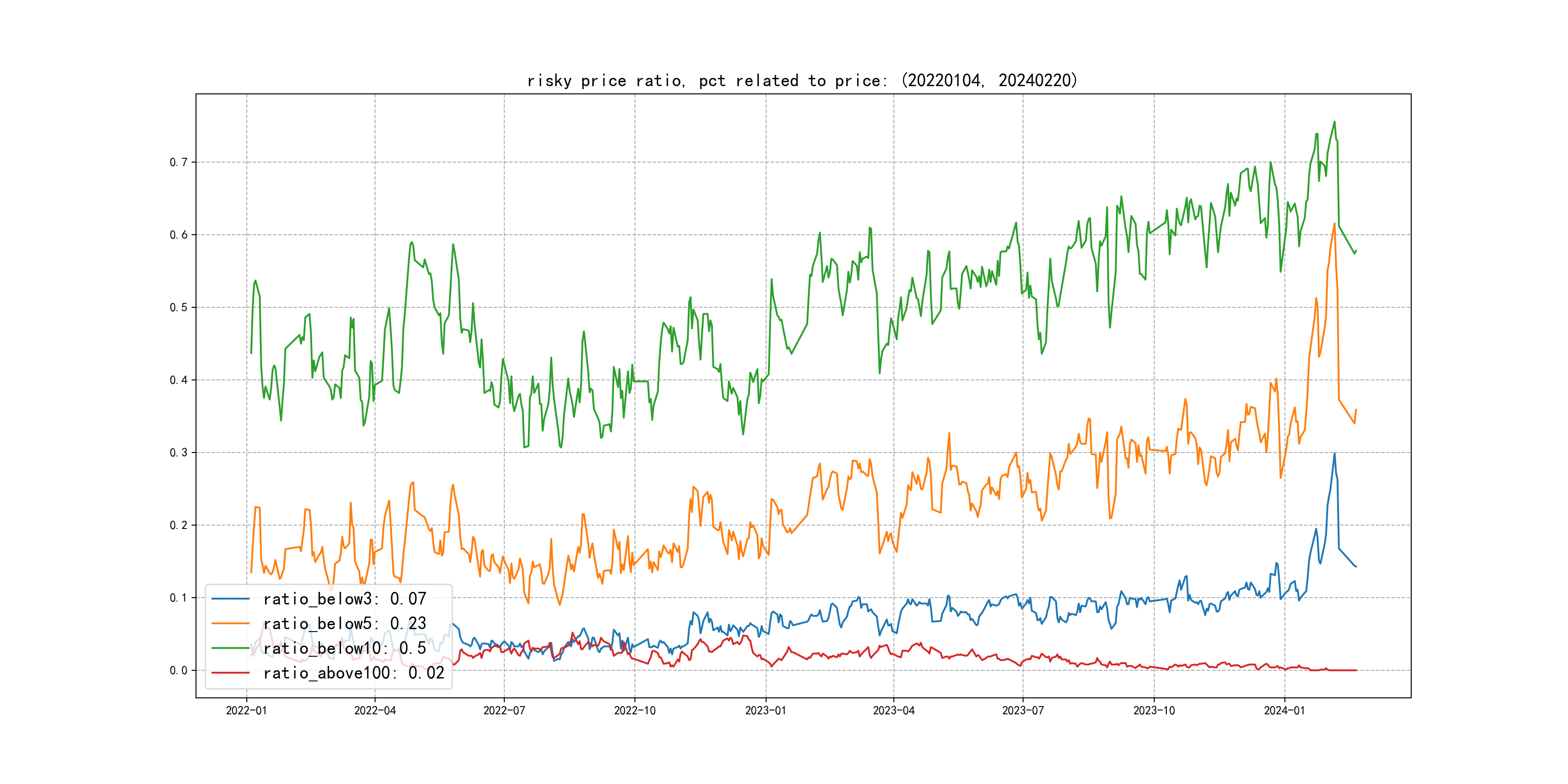Click the orange ratio_below5 legend line
1568x784 pixels.
[230, 623]
